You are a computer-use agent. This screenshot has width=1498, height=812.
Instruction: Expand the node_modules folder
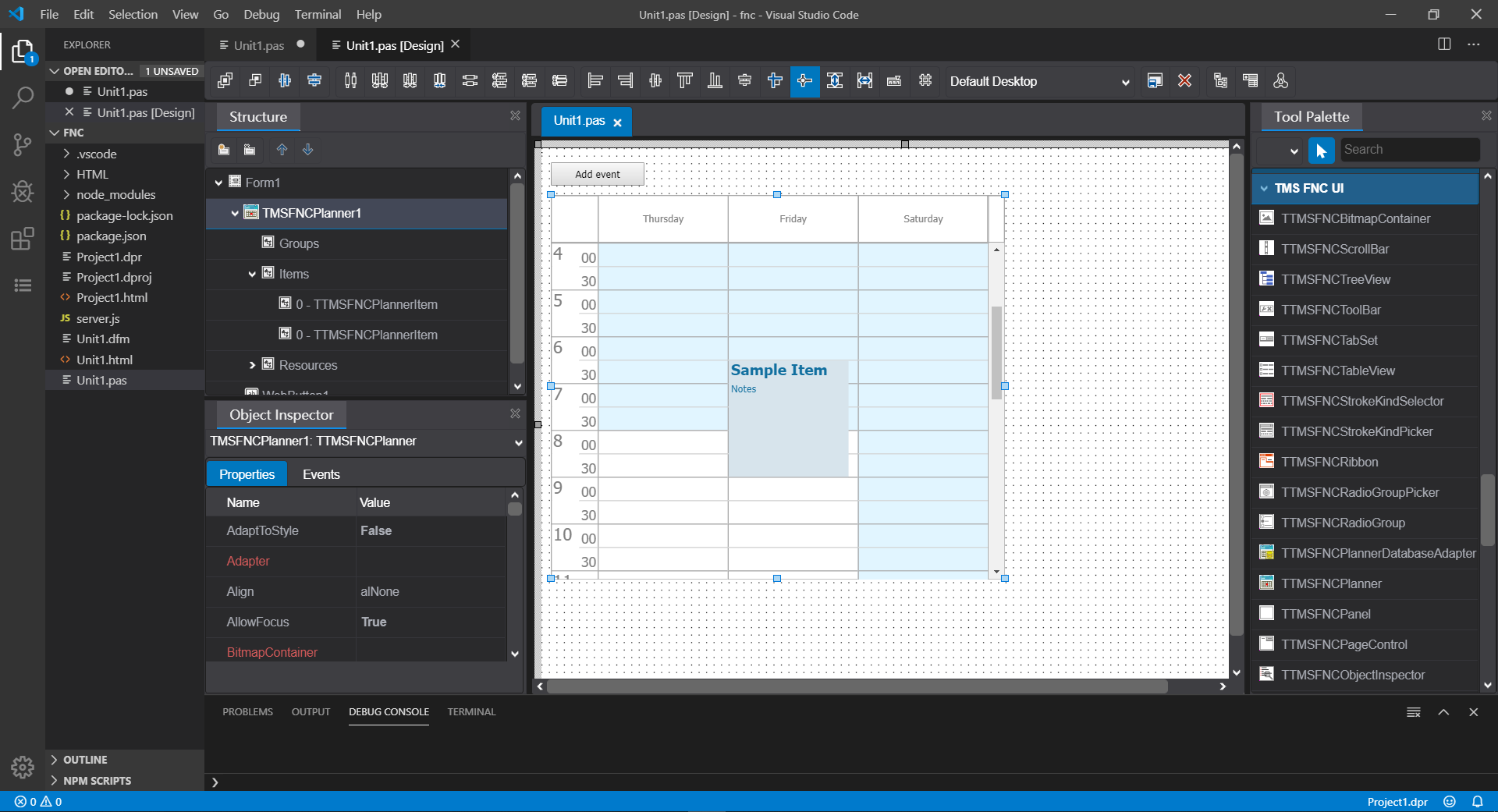click(115, 194)
